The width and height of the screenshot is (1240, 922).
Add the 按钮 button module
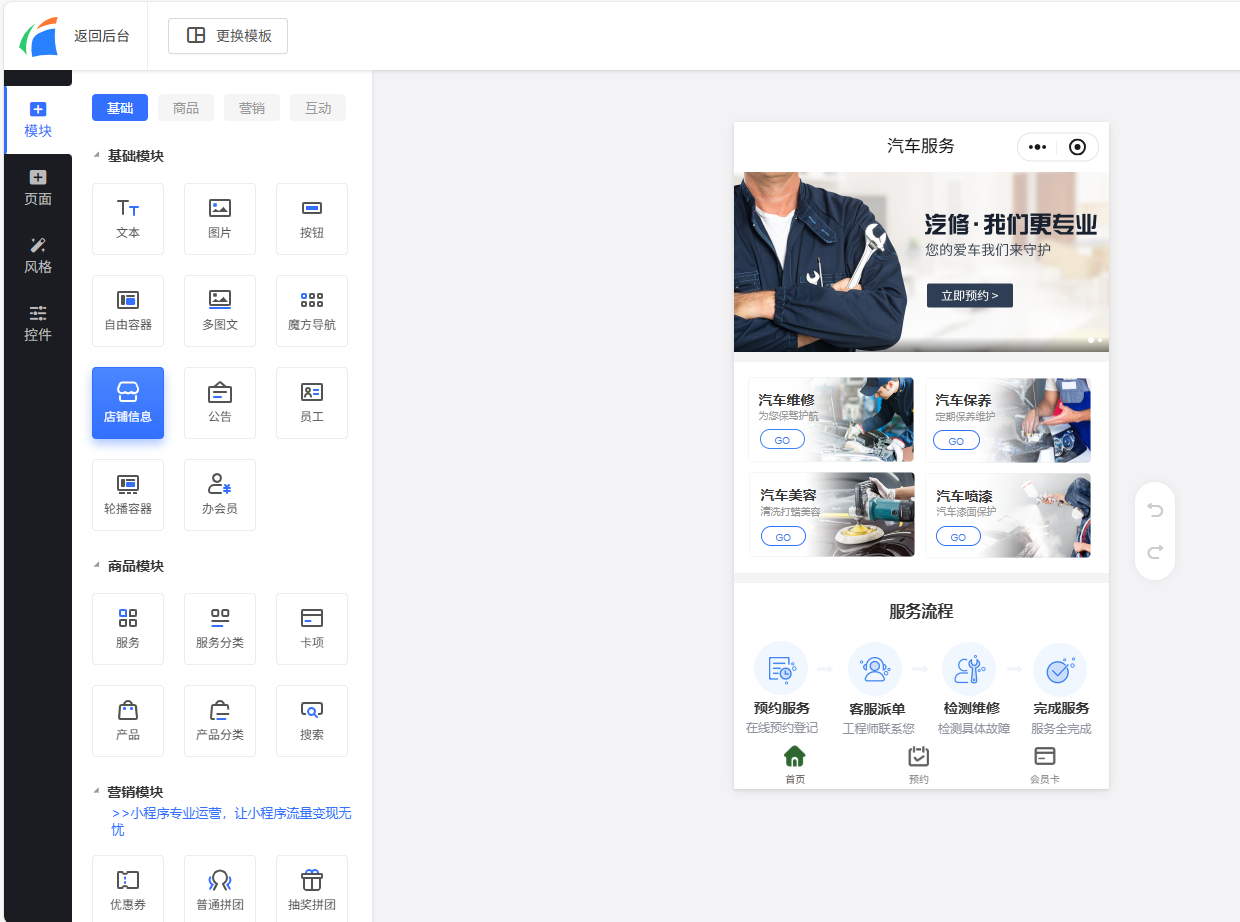click(312, 219)
